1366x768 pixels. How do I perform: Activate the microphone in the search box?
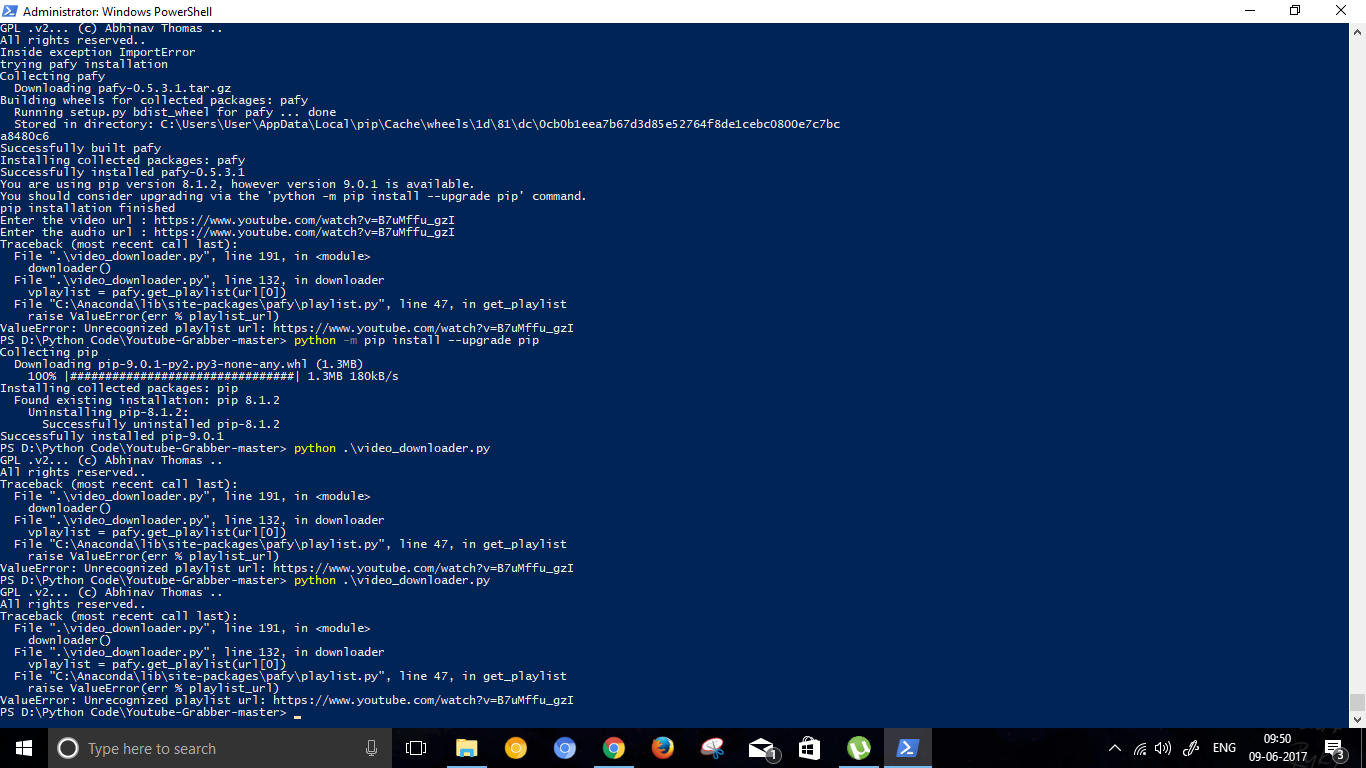tap(371, 748)
